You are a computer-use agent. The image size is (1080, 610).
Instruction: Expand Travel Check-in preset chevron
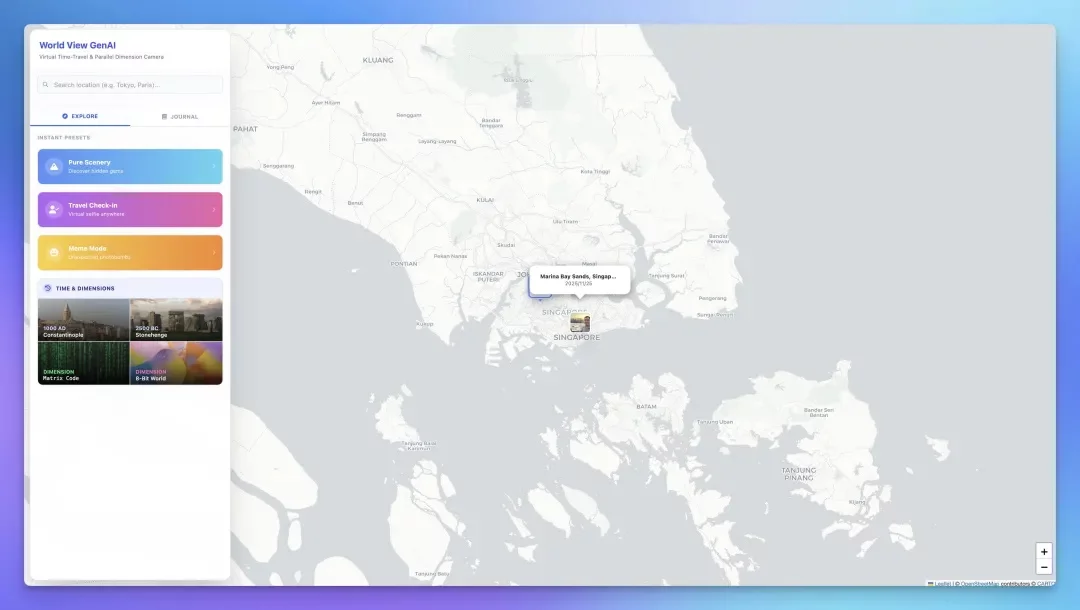pyautogui.click(x=213, y=209)
